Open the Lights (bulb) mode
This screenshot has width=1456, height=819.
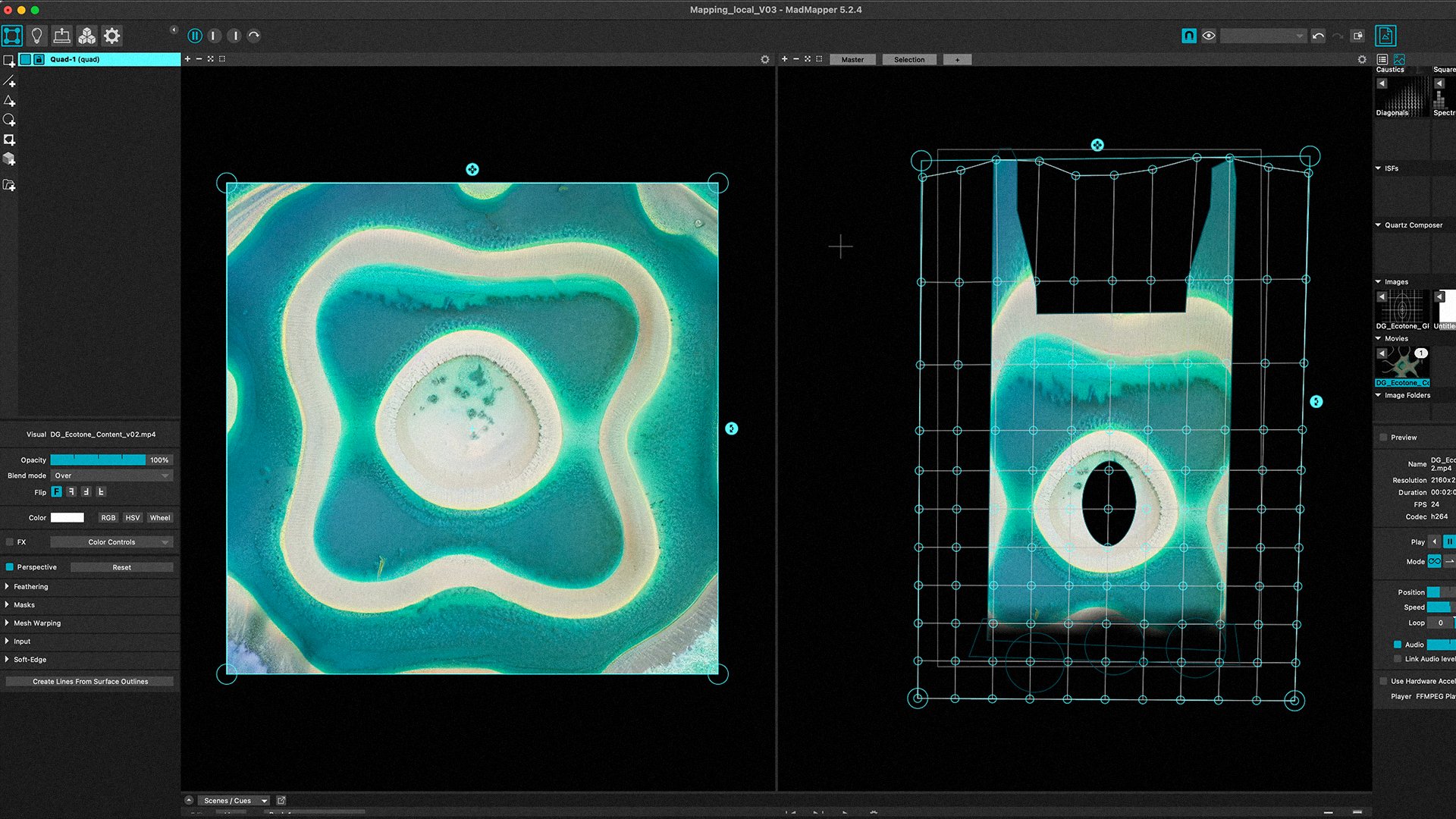(x=36, y=36)
